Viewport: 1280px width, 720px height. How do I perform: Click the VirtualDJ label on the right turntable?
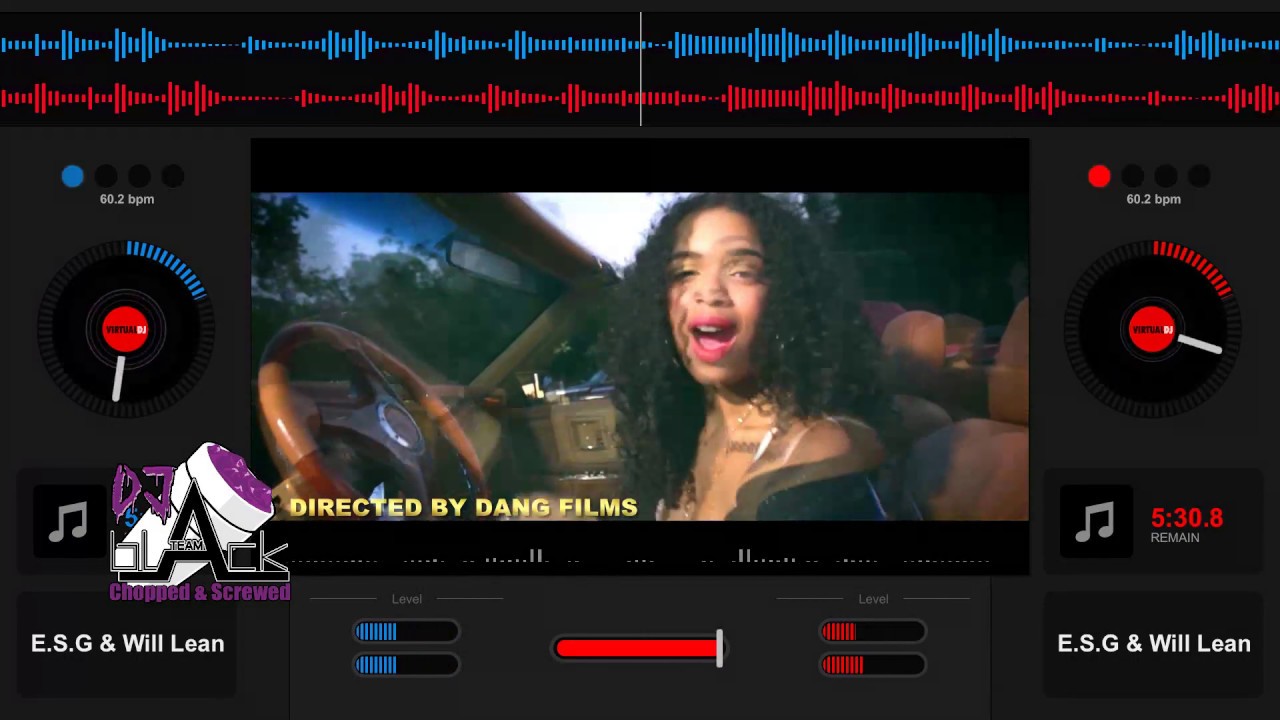coord(1152,330)
